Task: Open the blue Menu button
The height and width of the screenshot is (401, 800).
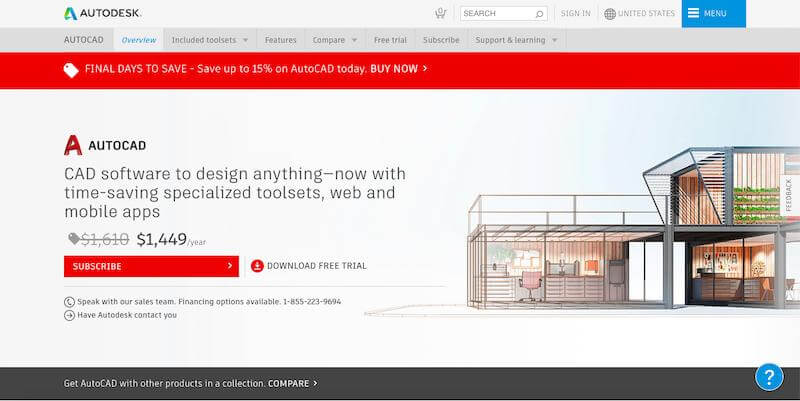Action: coord(713,13)
